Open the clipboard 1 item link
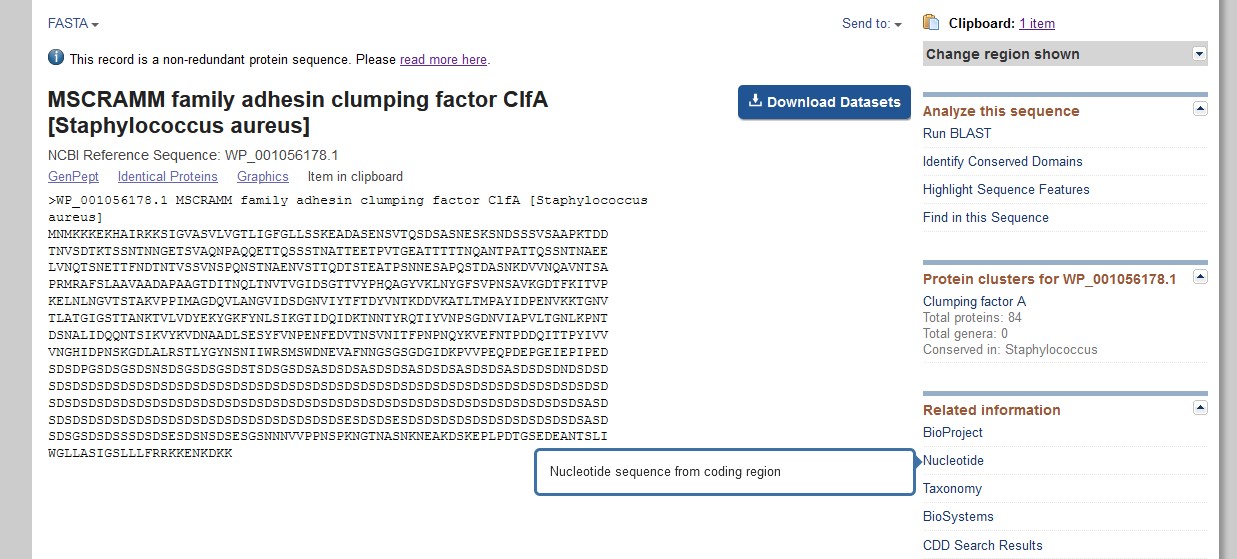This screenshot has width=1237, height=559. 1036,23
